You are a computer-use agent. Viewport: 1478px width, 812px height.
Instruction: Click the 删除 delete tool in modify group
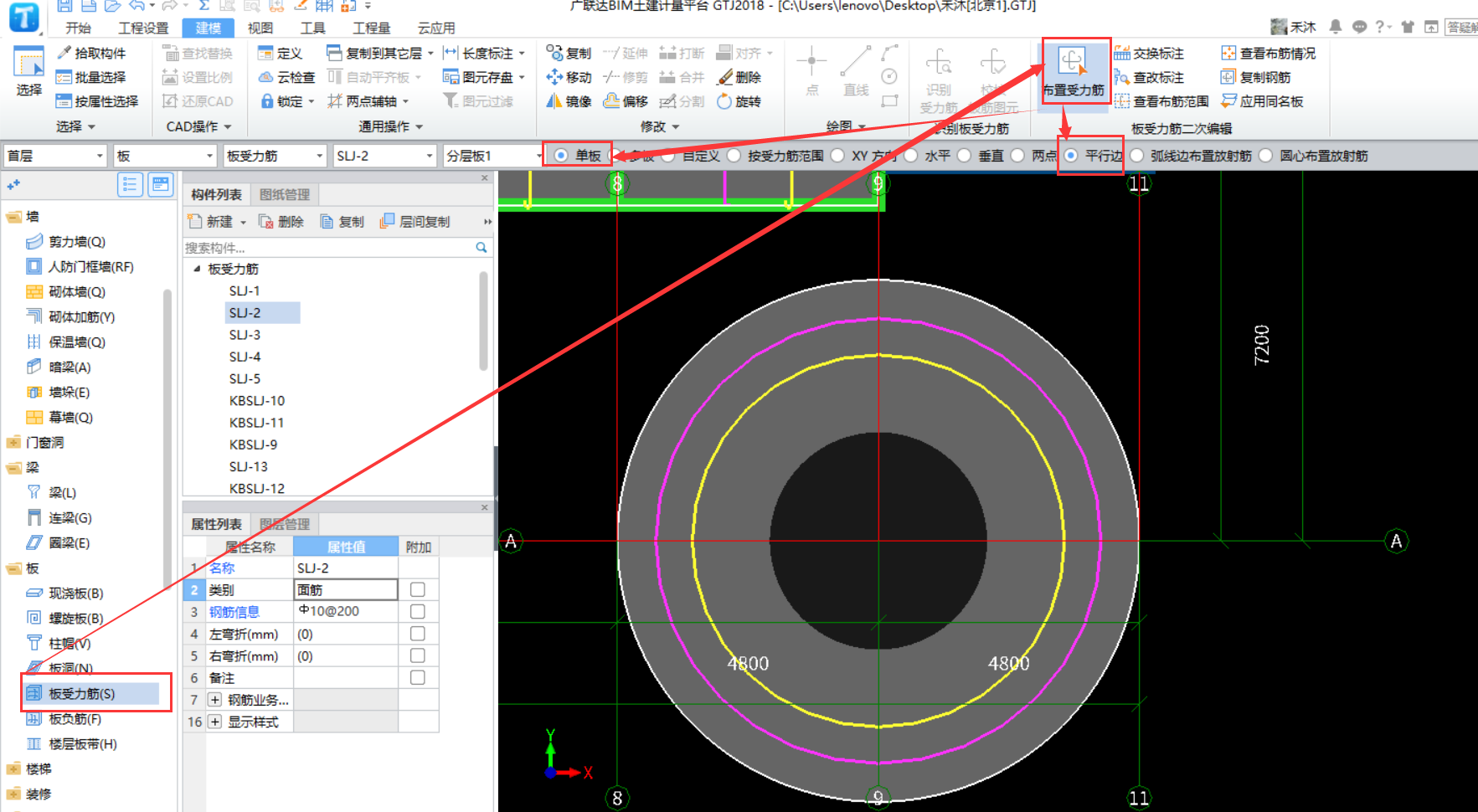point(725,77)
